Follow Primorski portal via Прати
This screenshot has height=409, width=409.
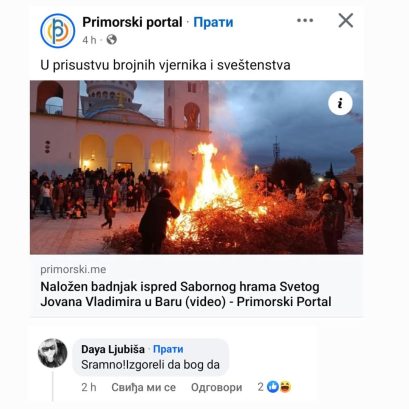pos(213,22)
